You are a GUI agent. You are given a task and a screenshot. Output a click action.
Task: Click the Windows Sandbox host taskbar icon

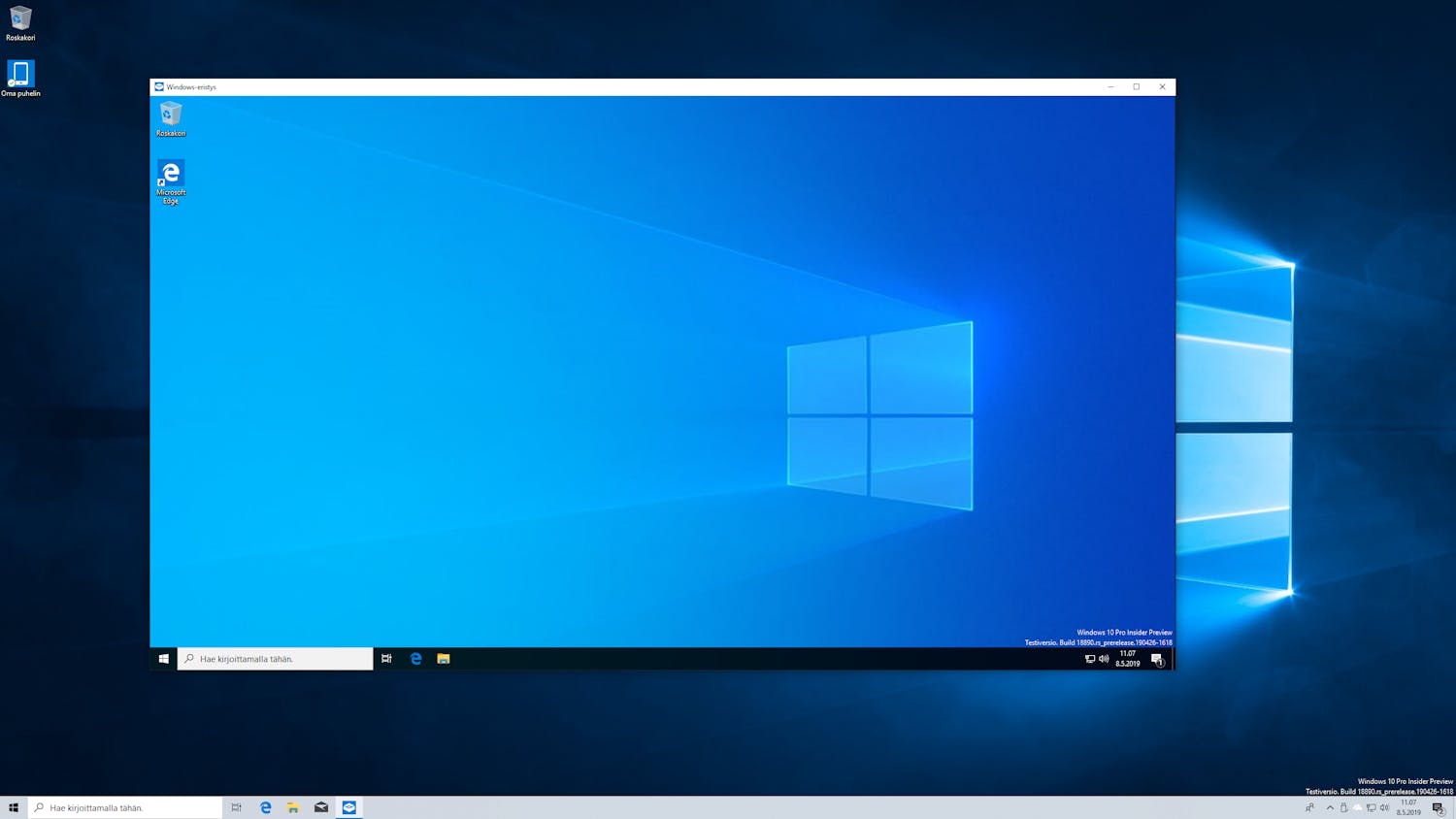coord(348,806)
